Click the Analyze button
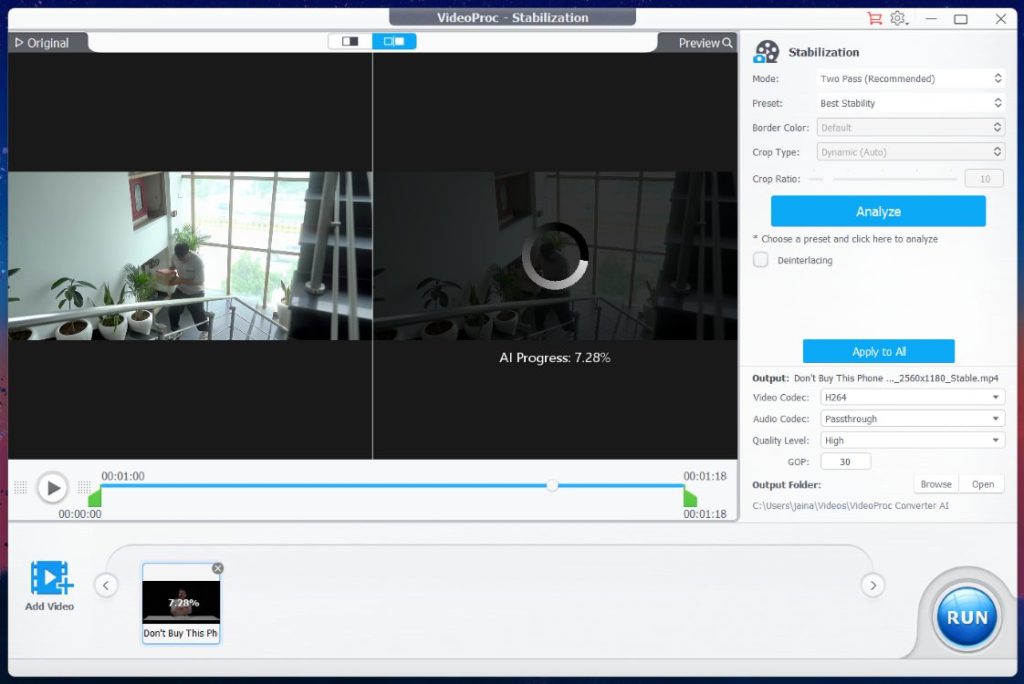The height and width of the screenshot is (684, 1024). [x=878, y=211]
